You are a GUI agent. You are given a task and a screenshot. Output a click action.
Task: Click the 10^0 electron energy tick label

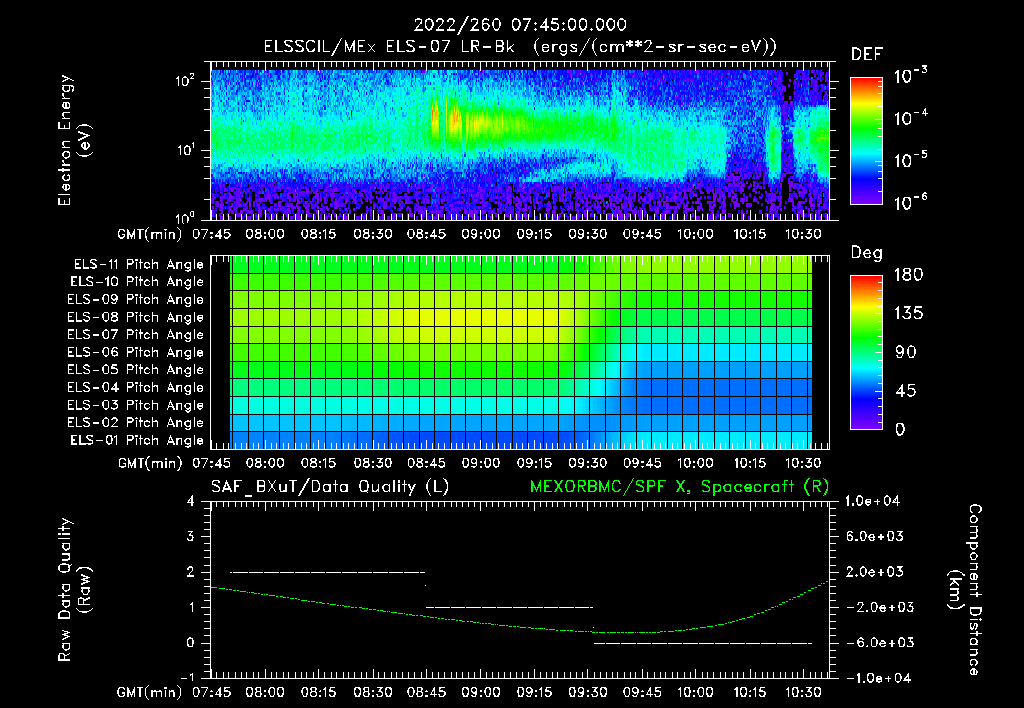click(185, 217)
